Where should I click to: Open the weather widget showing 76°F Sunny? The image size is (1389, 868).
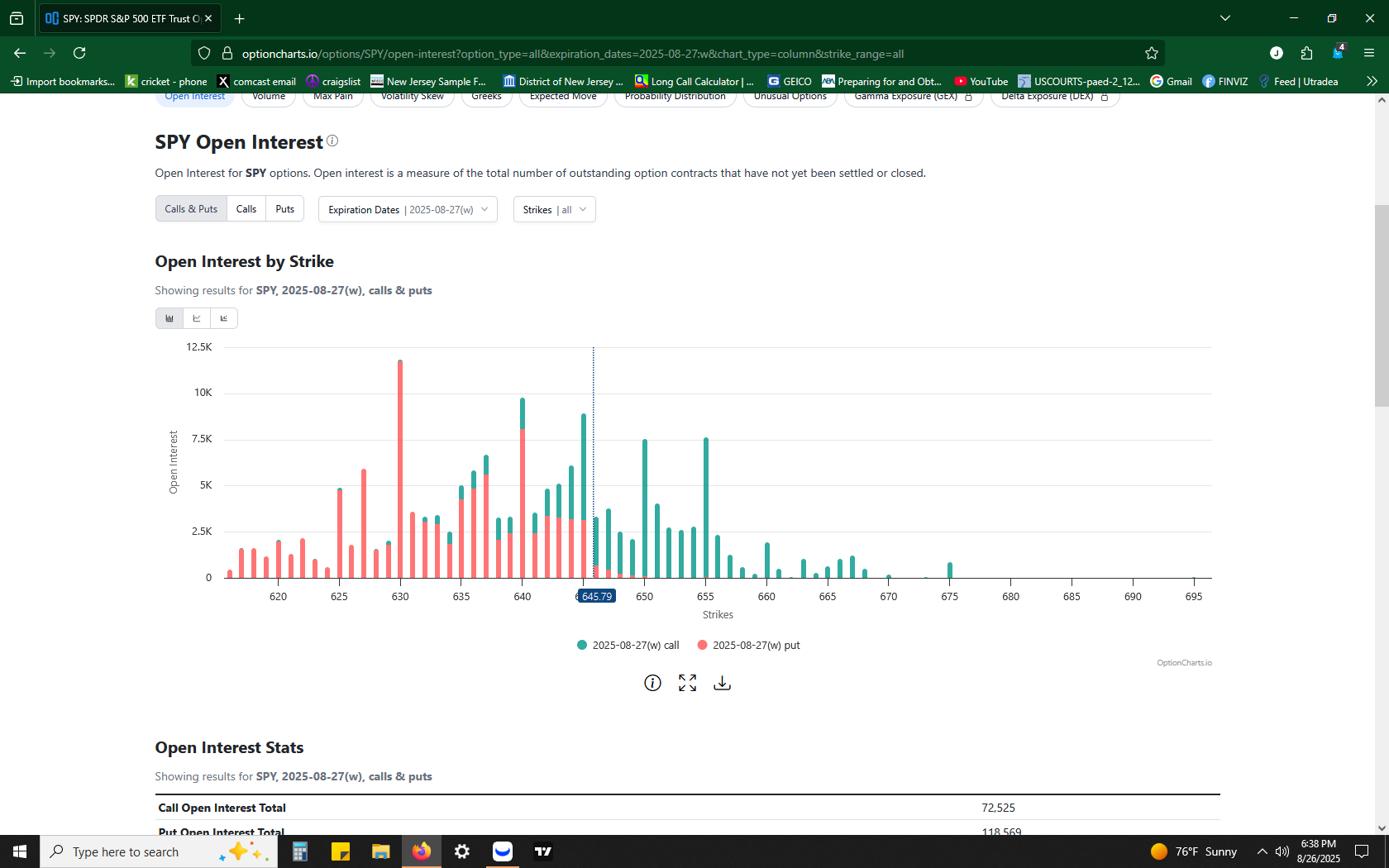pyautogui.click(x=1194, y=851)
